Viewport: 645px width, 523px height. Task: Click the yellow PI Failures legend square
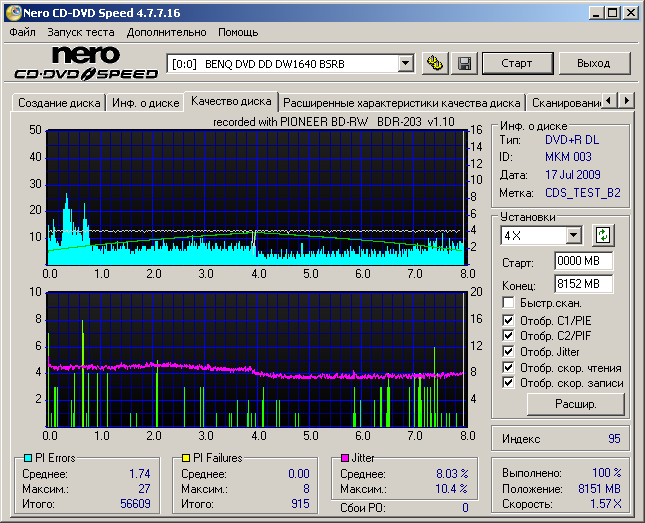tap(186, 458)
